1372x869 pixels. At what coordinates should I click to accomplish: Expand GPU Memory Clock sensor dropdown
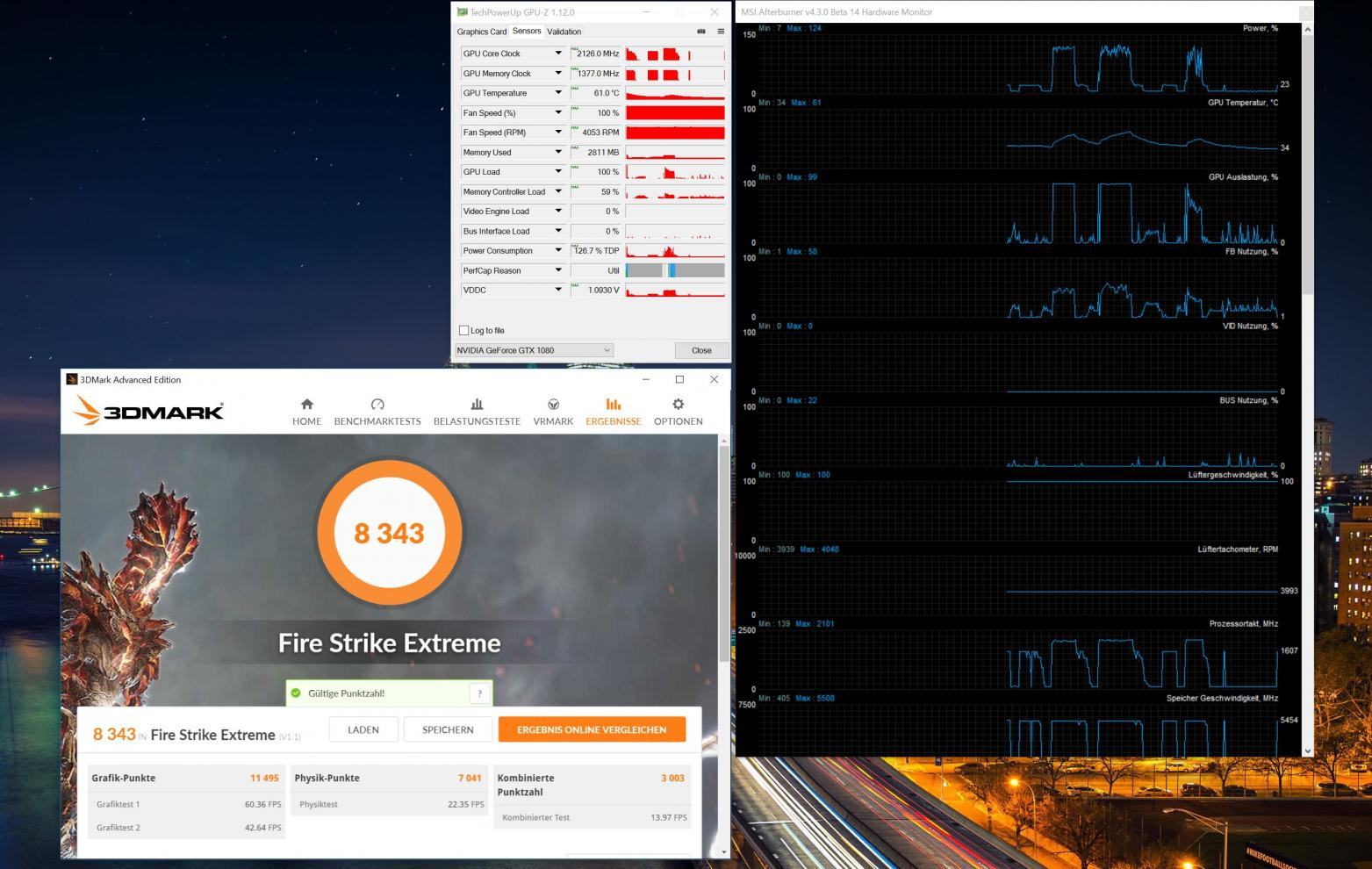tap(558, 74)
